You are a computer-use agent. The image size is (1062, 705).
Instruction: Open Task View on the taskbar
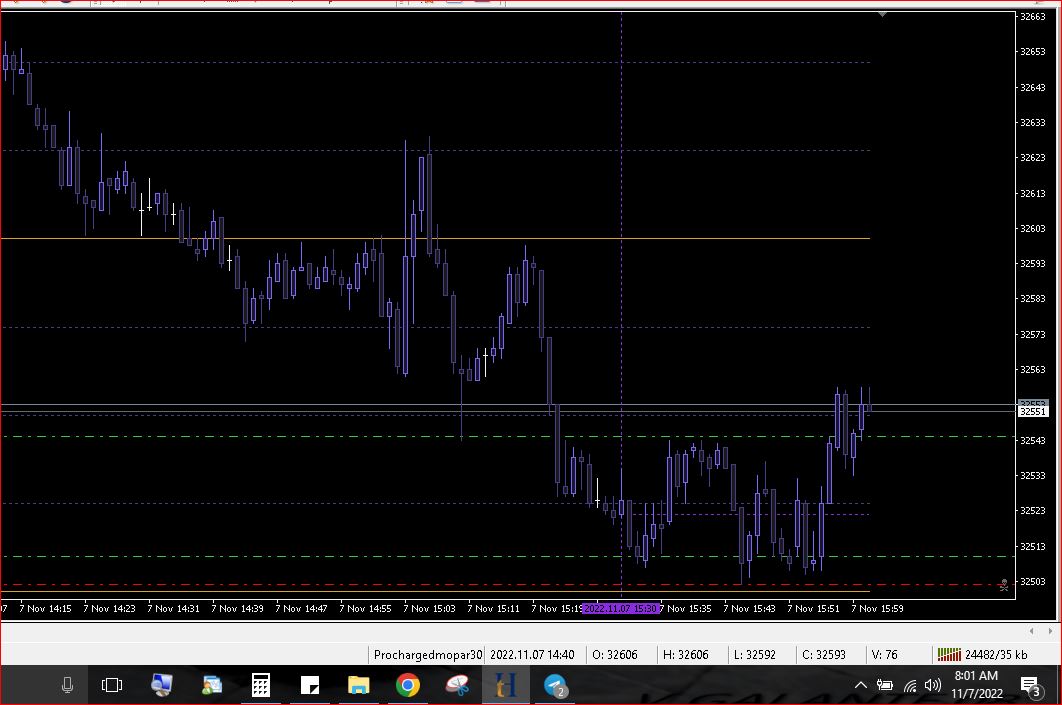point(112,685)
